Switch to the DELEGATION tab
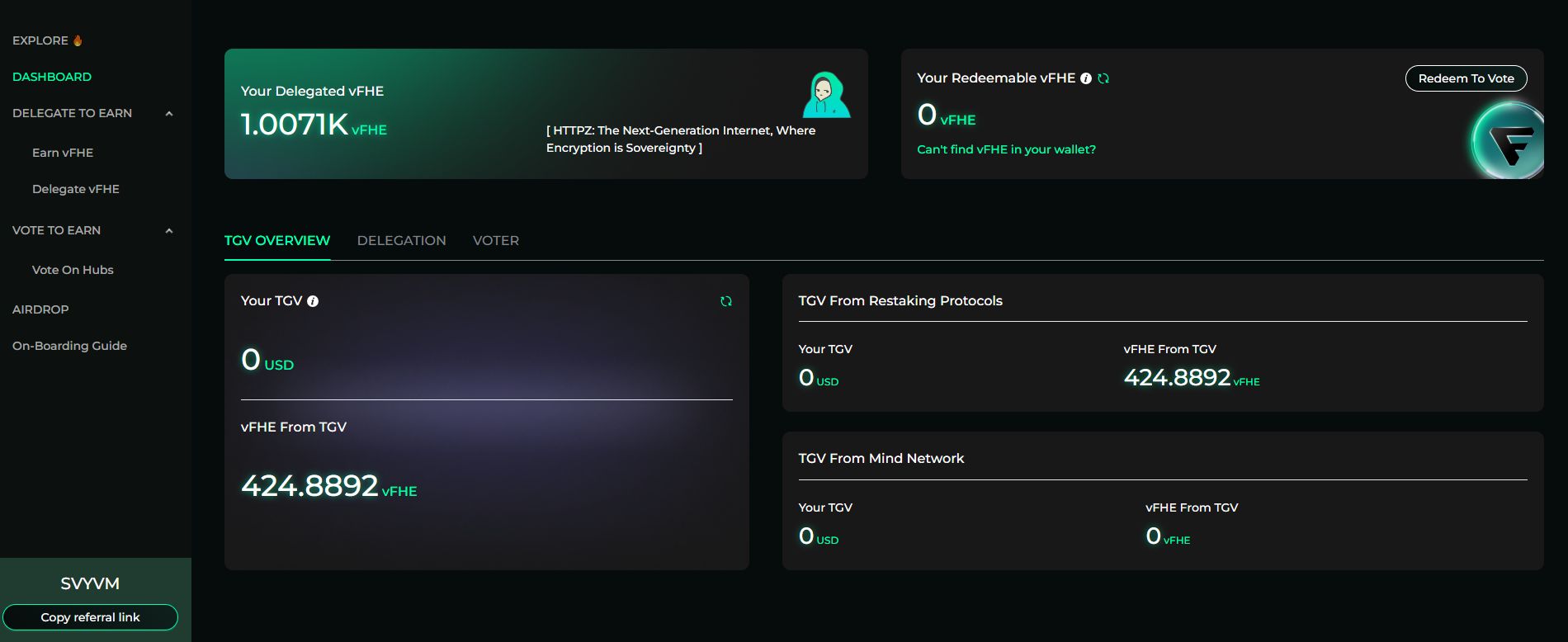 click(x=401, y=241)
